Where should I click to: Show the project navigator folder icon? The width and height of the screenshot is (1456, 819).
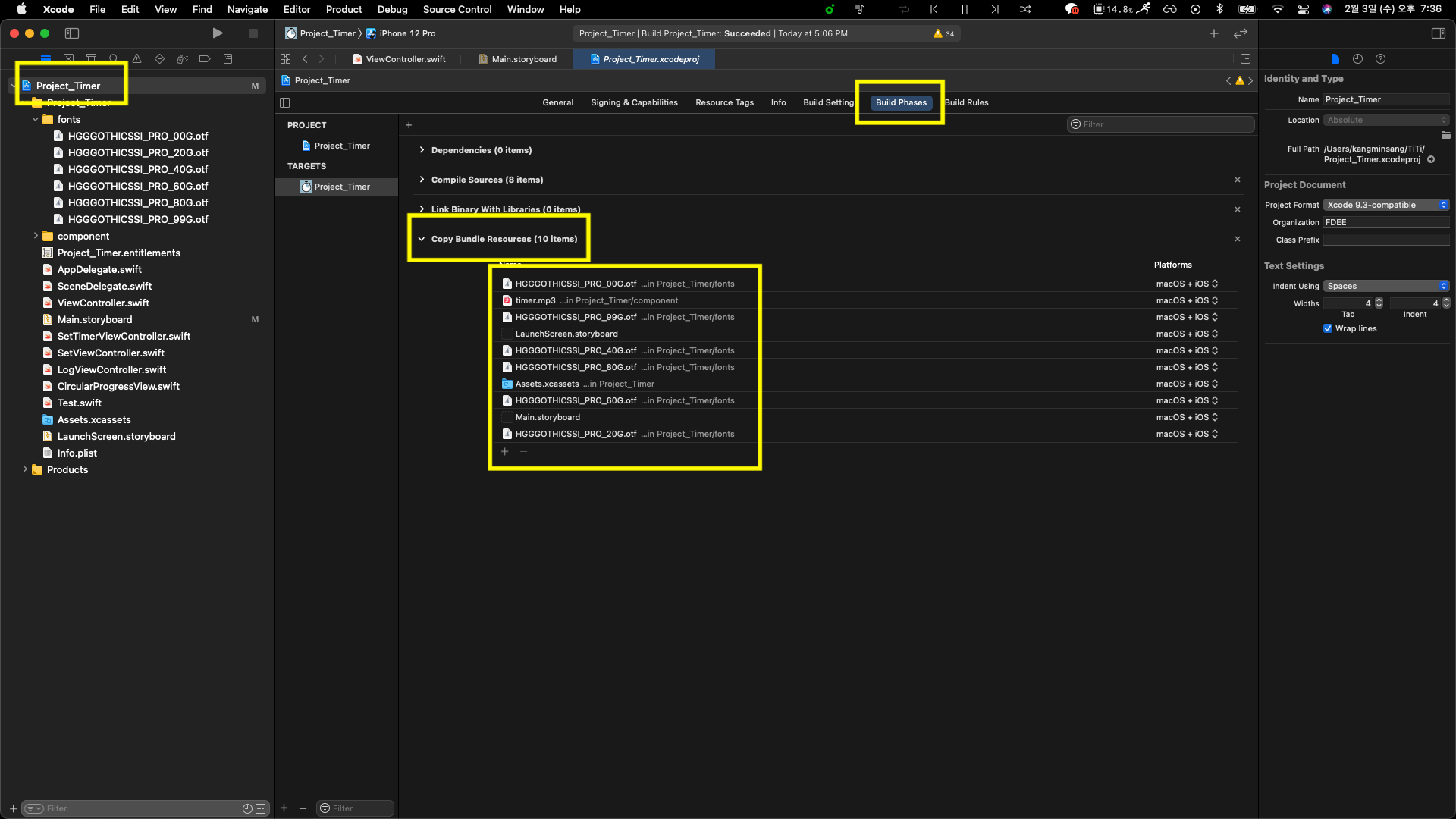[45, 58]
